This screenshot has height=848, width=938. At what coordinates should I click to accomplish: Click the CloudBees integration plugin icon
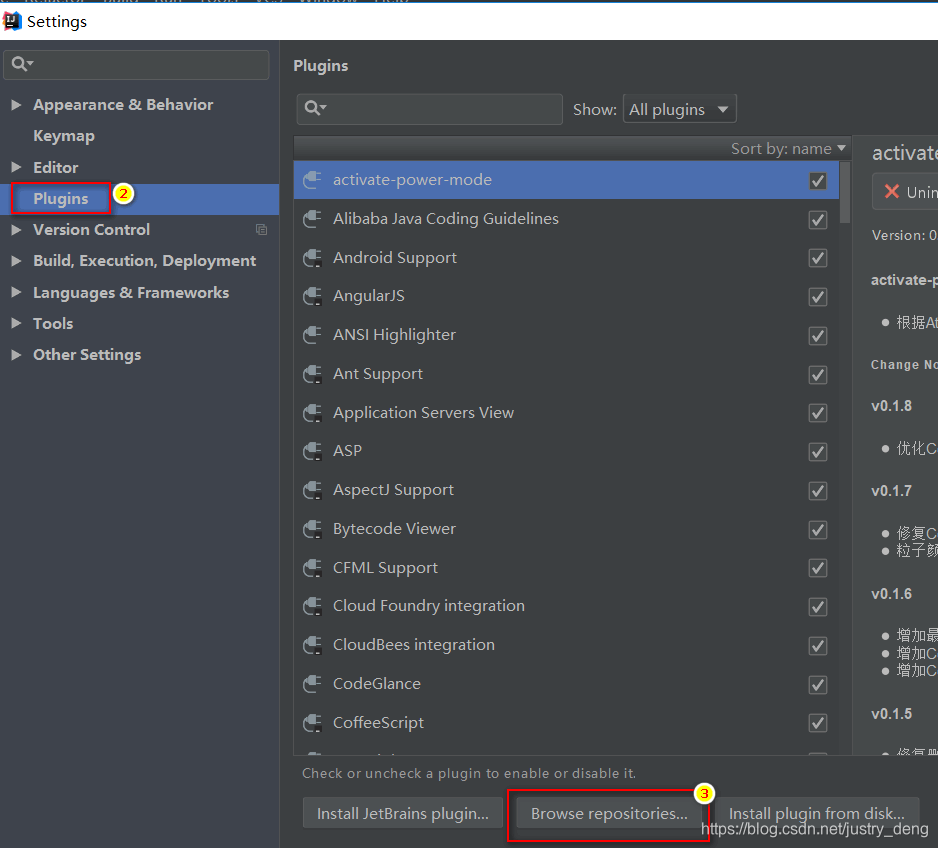[312, 645]
